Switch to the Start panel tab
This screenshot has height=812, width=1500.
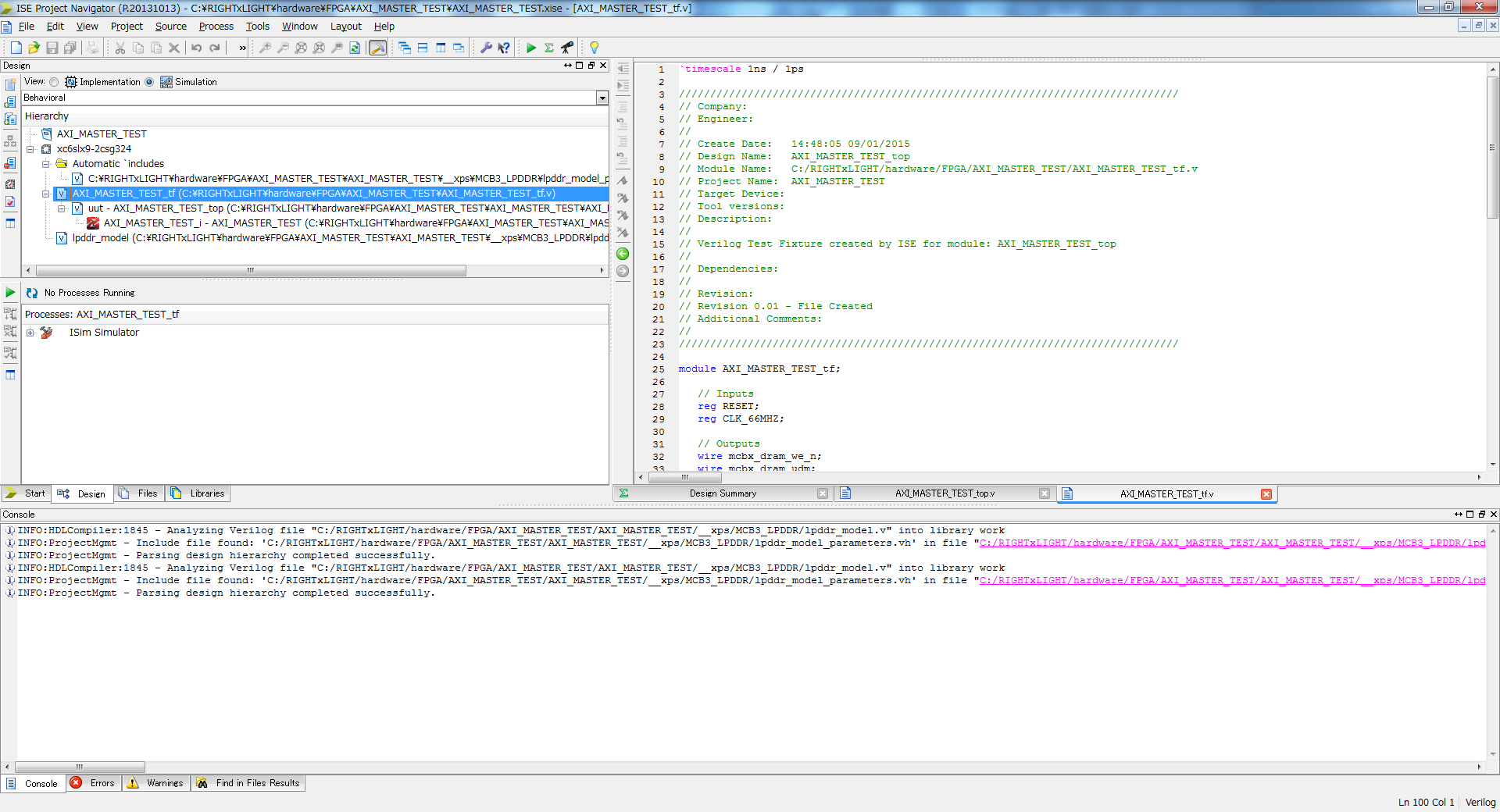pyautogui.click(x=26, y=493)
